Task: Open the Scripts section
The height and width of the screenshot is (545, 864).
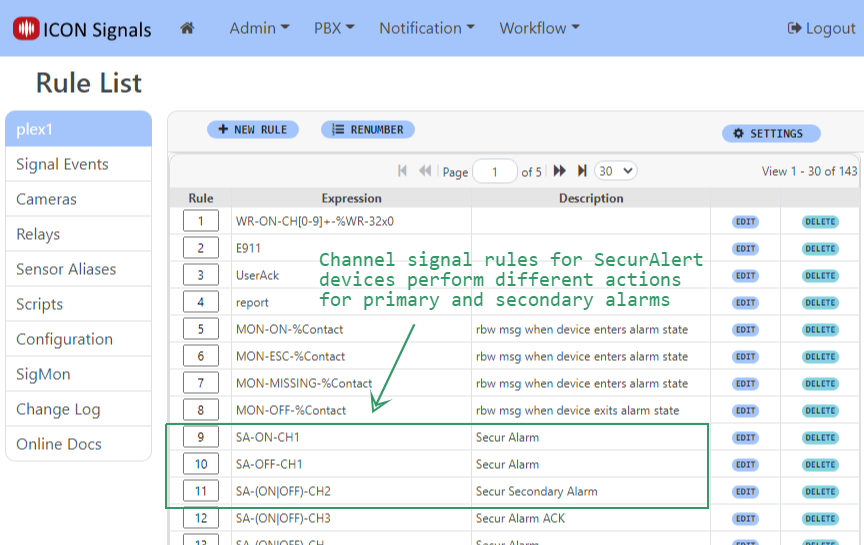Action: coord(78,304)
